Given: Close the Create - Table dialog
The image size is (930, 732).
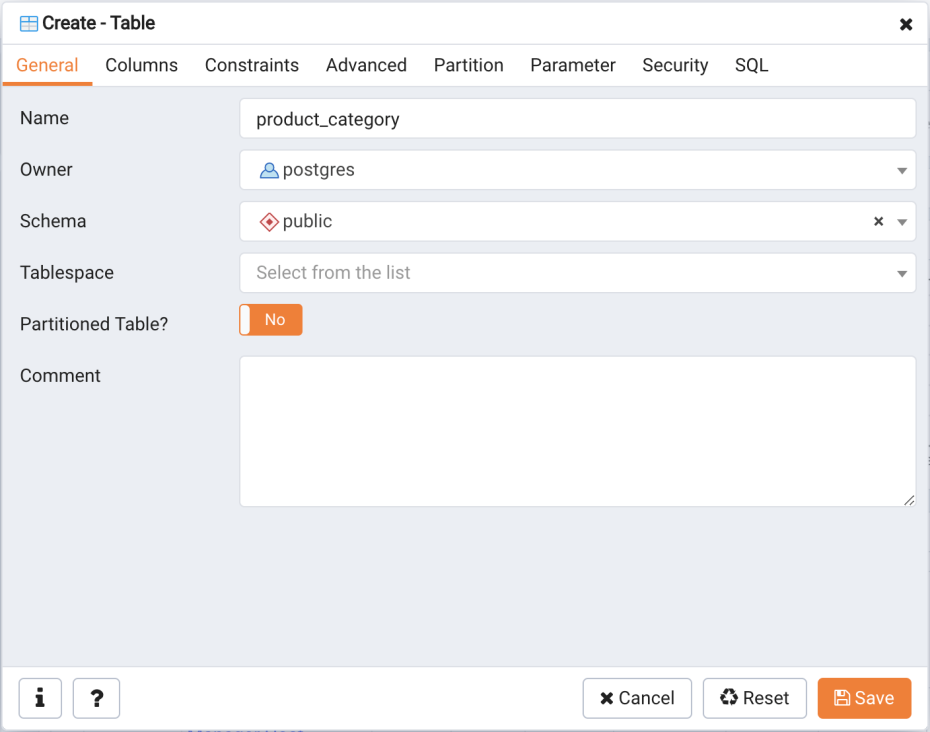Looking at the screenshot, I should (906, 24).
